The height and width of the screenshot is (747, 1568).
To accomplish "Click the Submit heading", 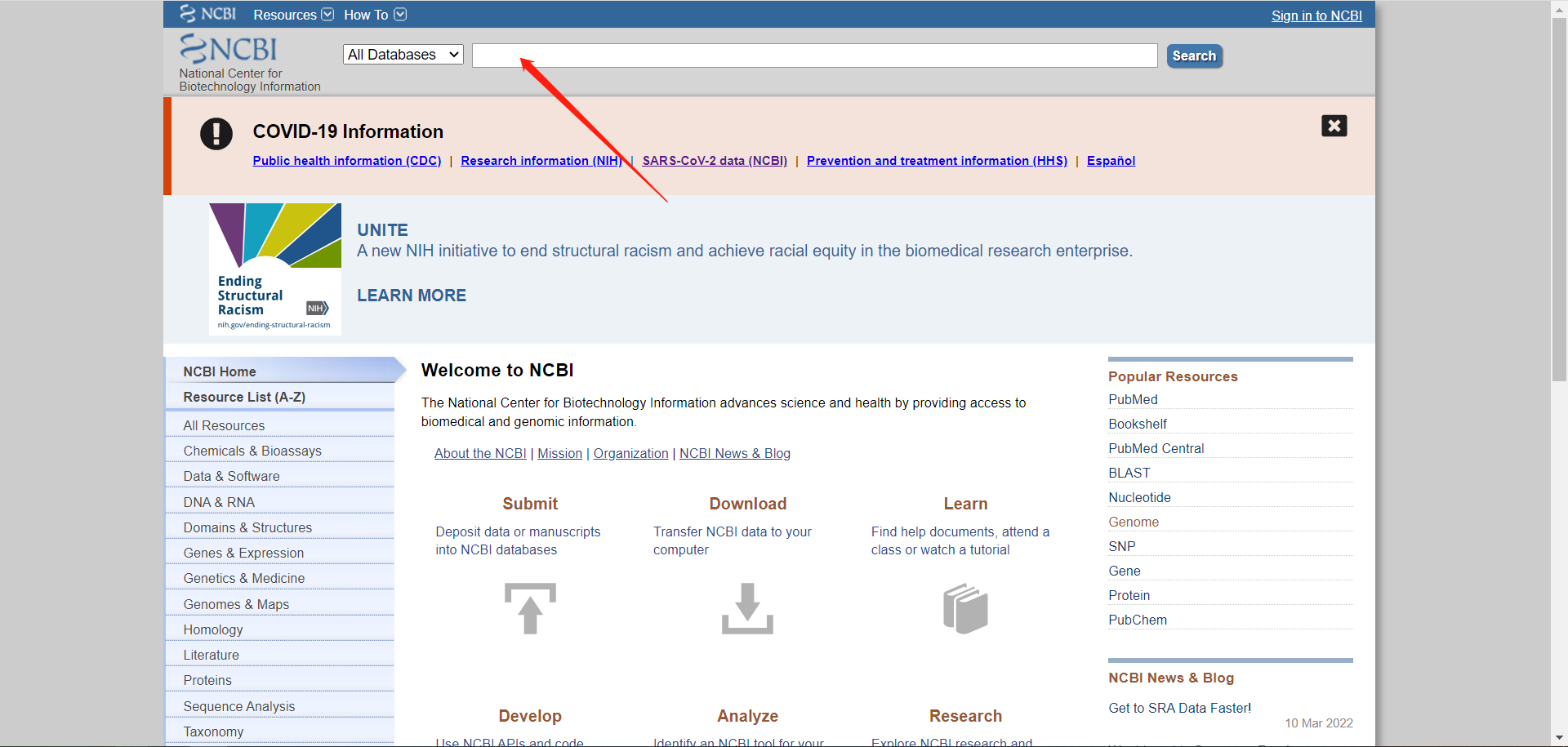I will tap(530, 504).
